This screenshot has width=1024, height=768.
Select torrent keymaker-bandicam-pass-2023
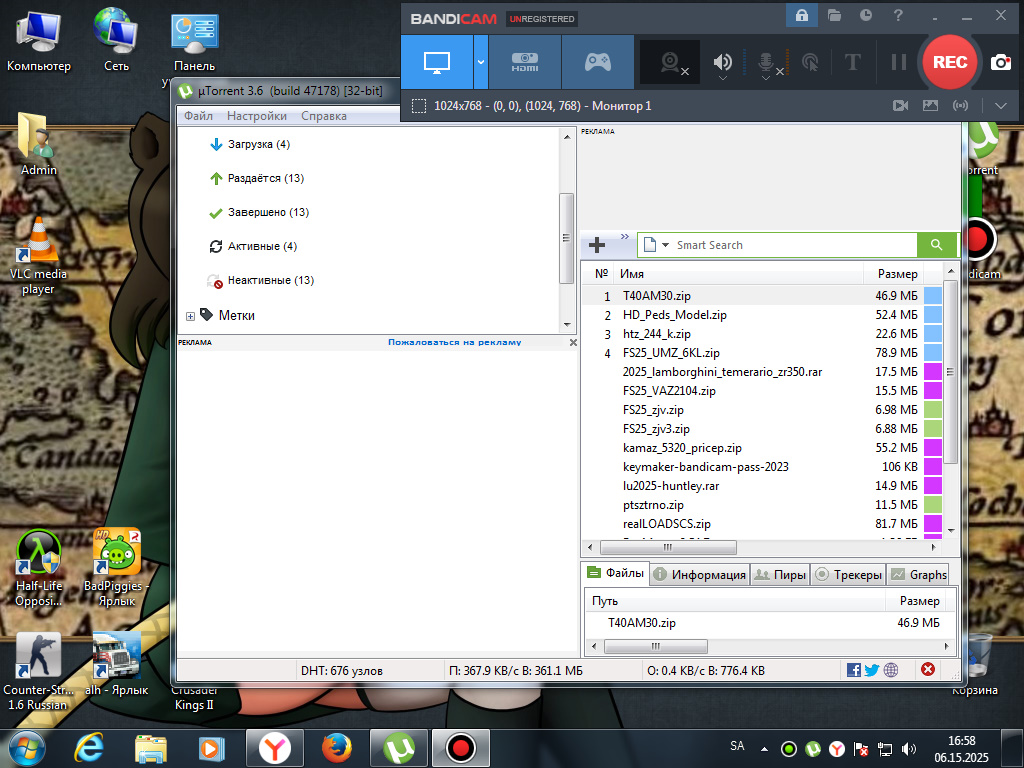(x=705, y=467)
